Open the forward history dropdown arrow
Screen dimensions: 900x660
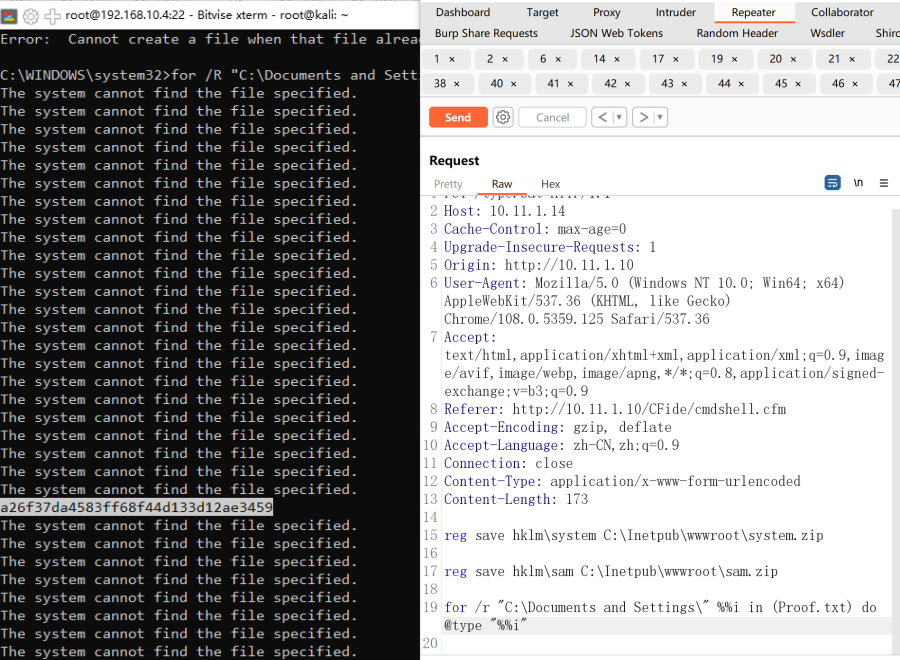(x=660, y=118)
